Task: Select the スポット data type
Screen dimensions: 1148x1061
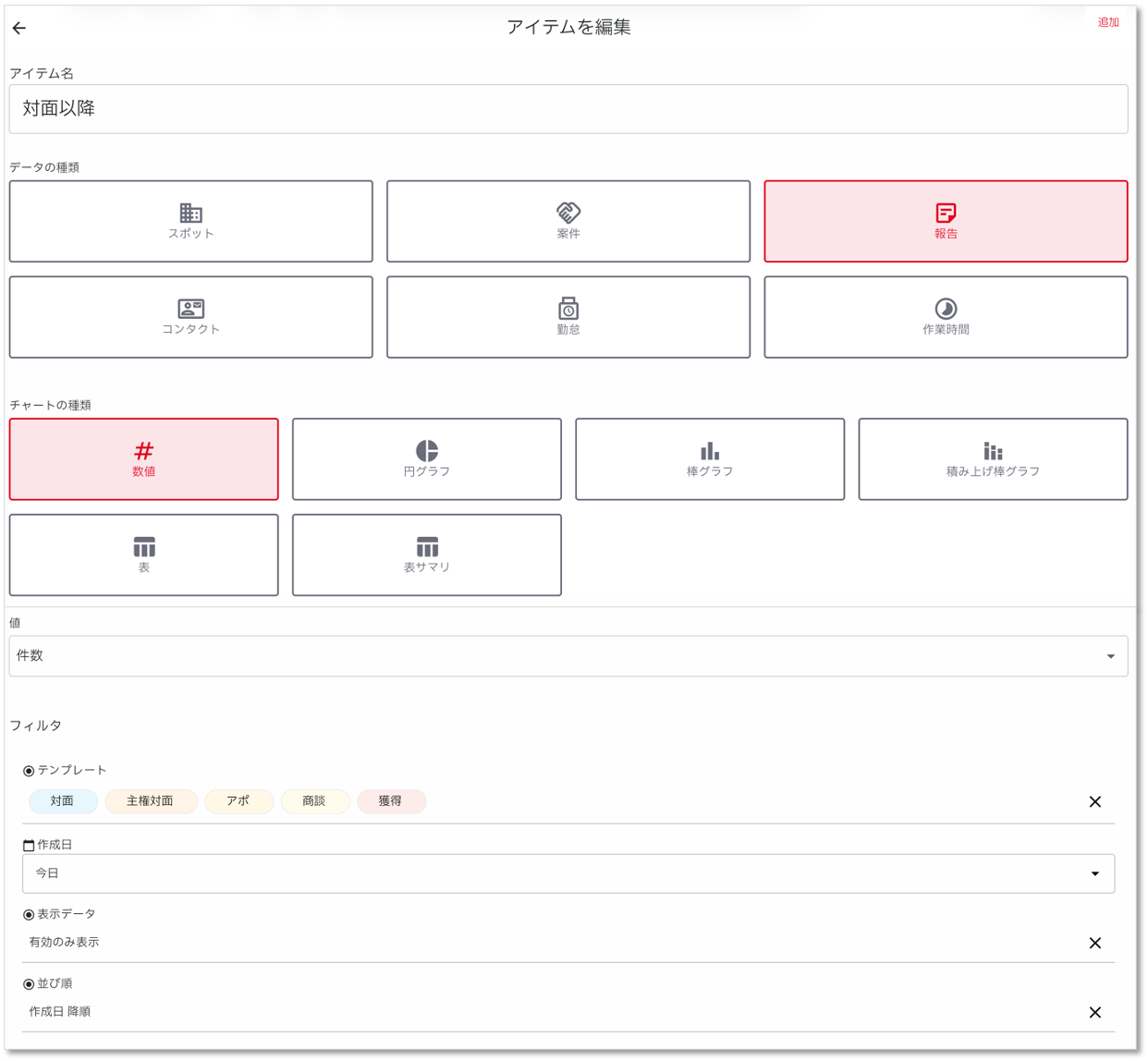Action: pos(190,222)
